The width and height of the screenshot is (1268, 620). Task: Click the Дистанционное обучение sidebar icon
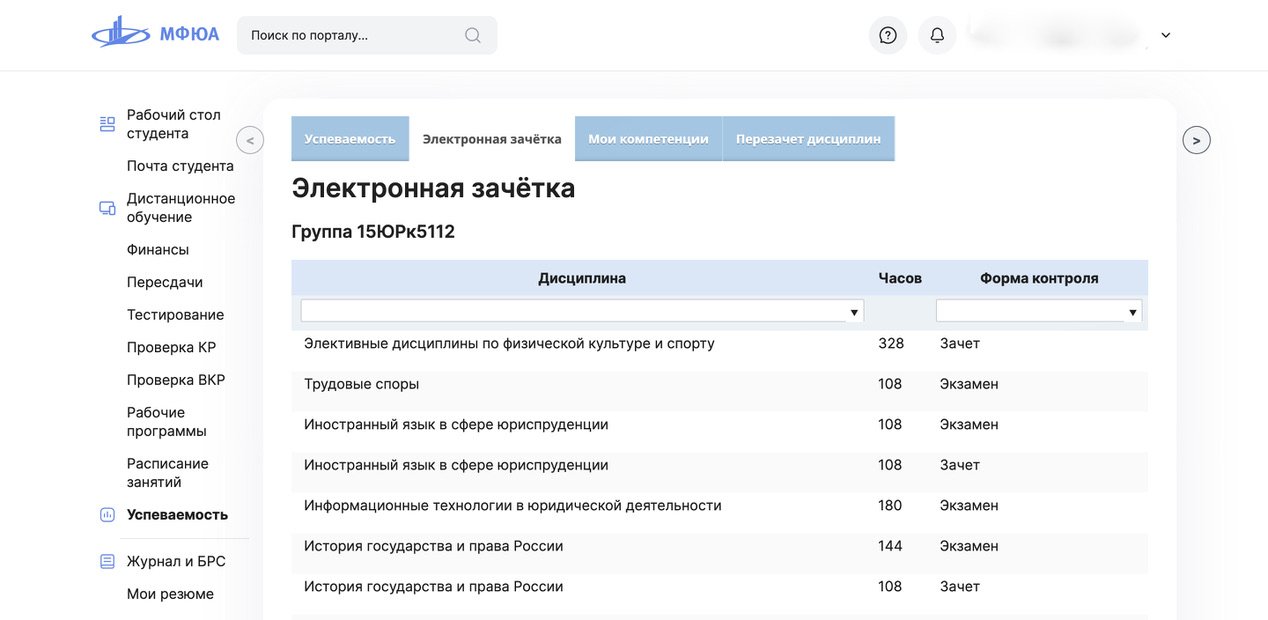click(x=107, y=208)
